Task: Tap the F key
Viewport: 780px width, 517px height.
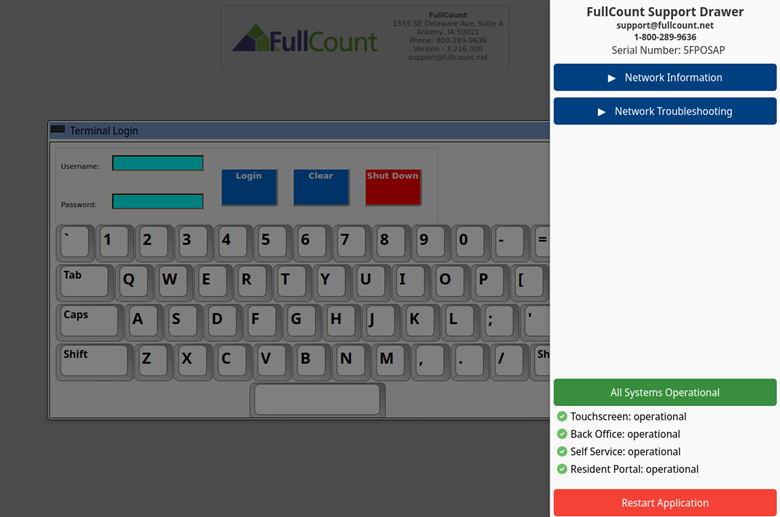Action: [x=263, y=322]
